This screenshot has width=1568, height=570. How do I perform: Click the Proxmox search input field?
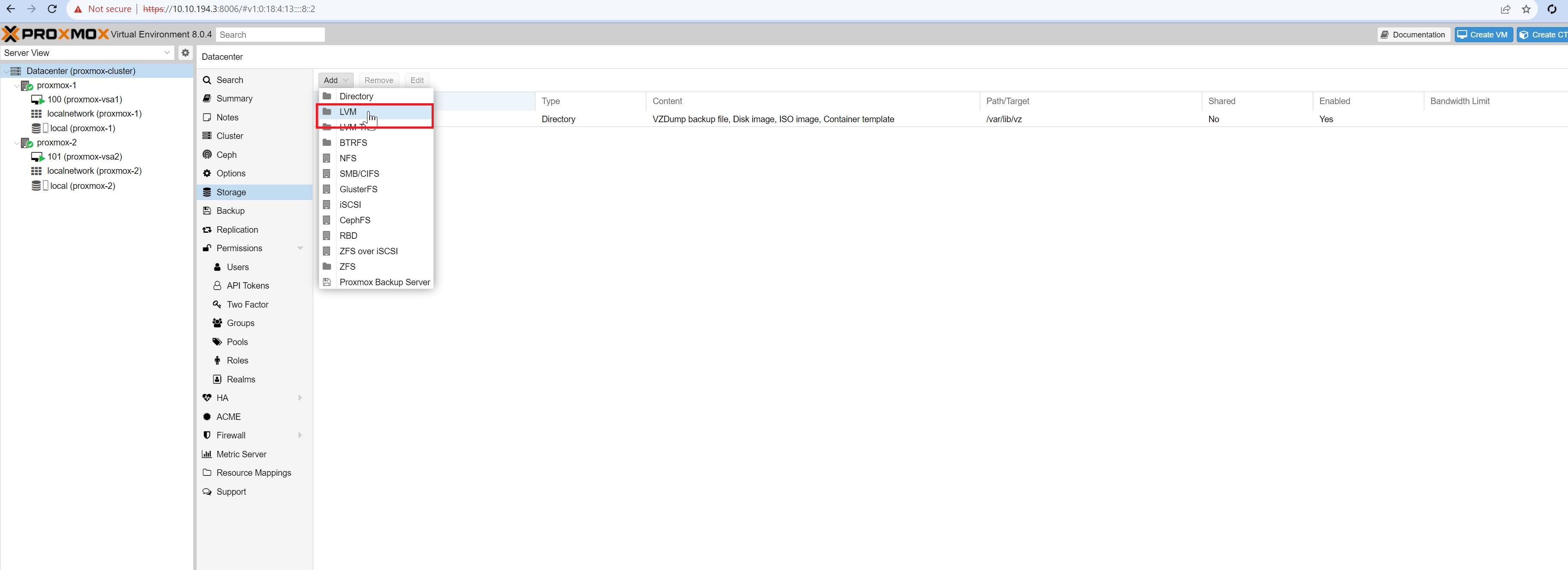(x=270, y=35)
